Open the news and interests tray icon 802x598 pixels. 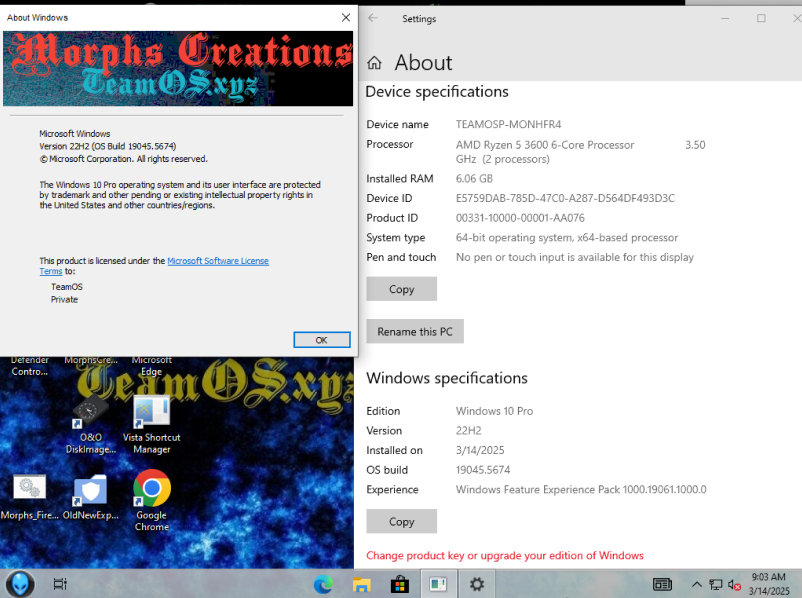[662, 584]
